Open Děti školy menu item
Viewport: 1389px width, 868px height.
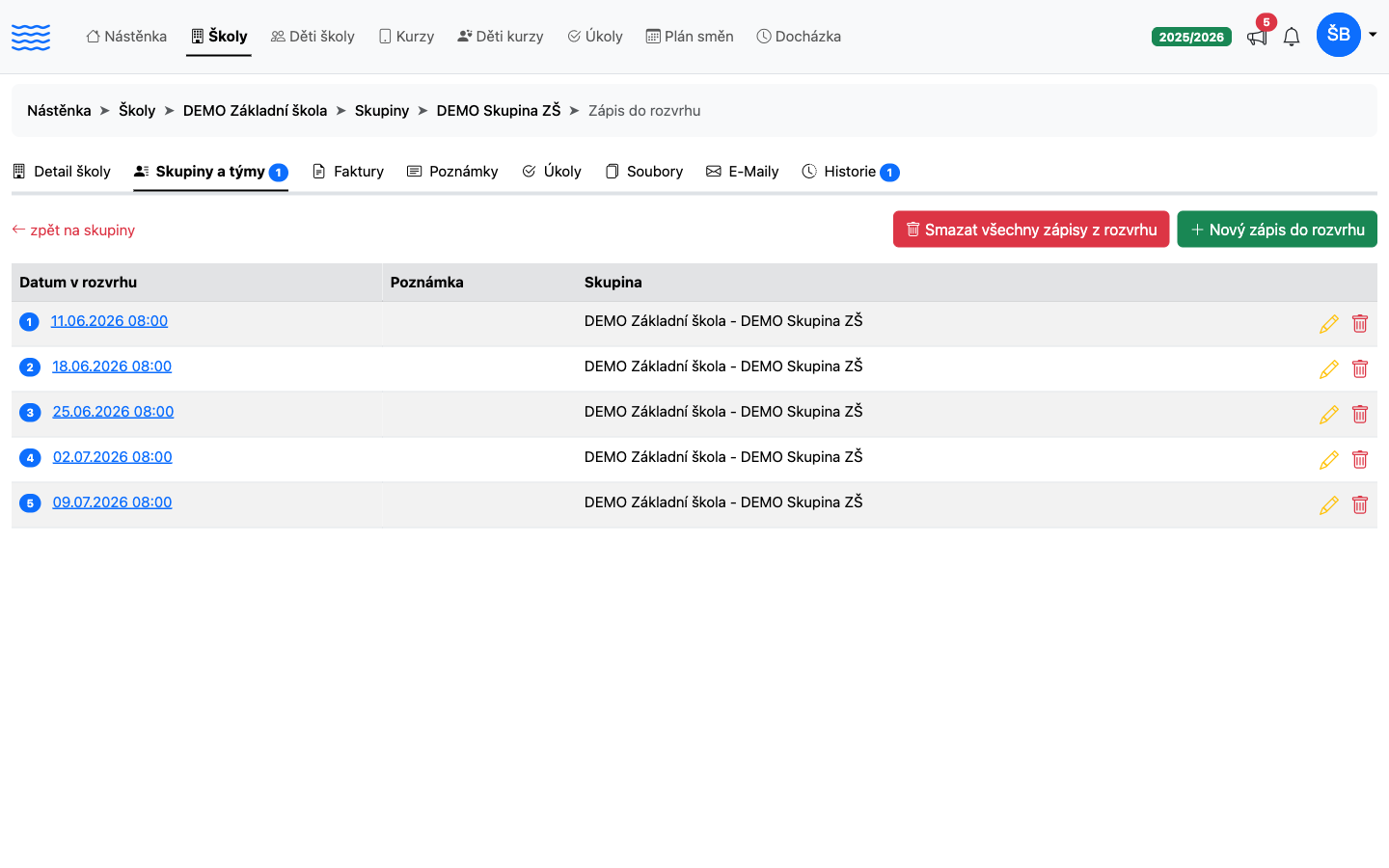(313, 37)
